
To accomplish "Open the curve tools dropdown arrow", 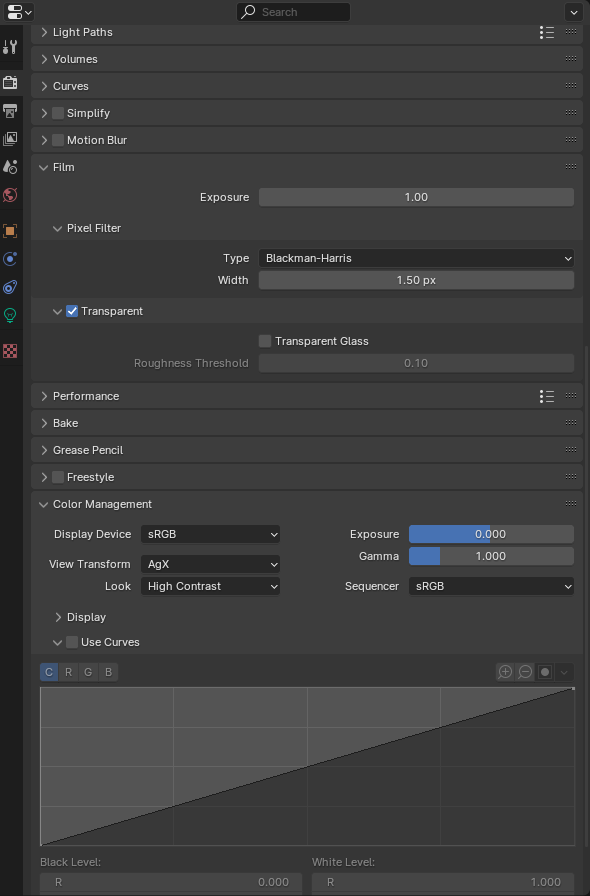I will [x=564, y=672].
